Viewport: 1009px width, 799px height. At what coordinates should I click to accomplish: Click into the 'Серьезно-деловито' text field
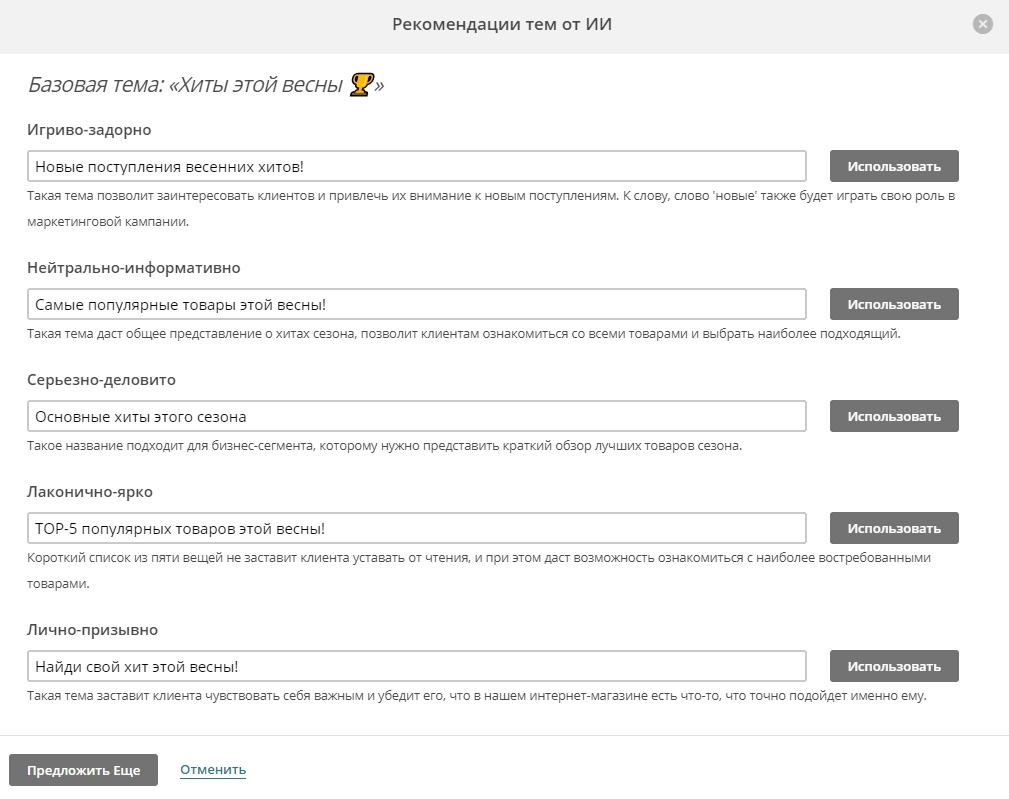point(417,416)
